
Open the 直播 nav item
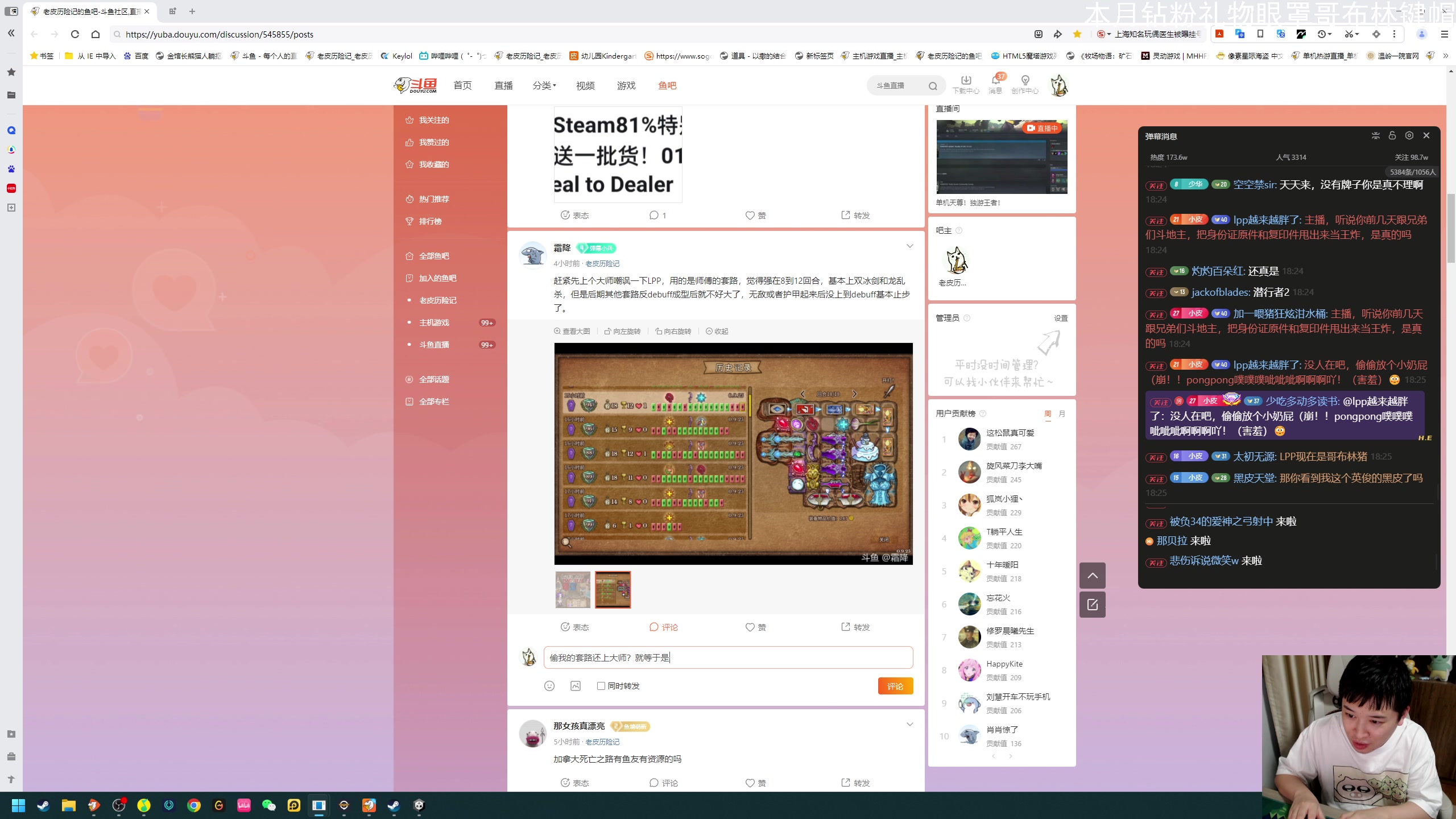tap(503, 85)
